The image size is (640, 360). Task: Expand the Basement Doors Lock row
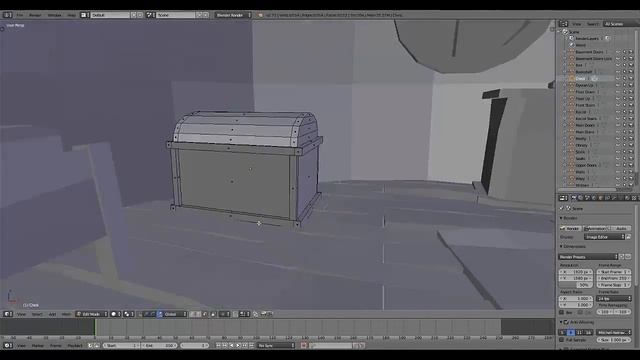(x=565, y=58)
